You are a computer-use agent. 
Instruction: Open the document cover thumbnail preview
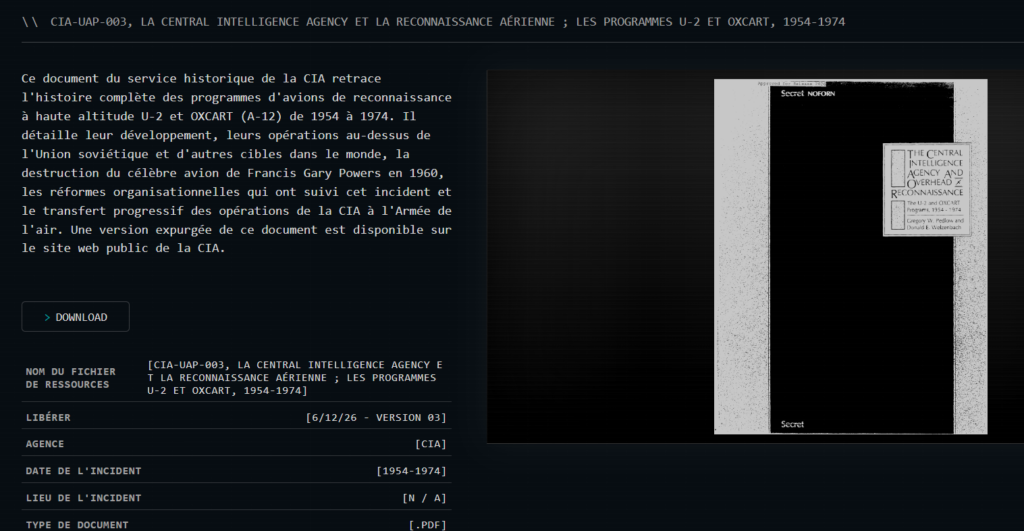tap(850, 257)
